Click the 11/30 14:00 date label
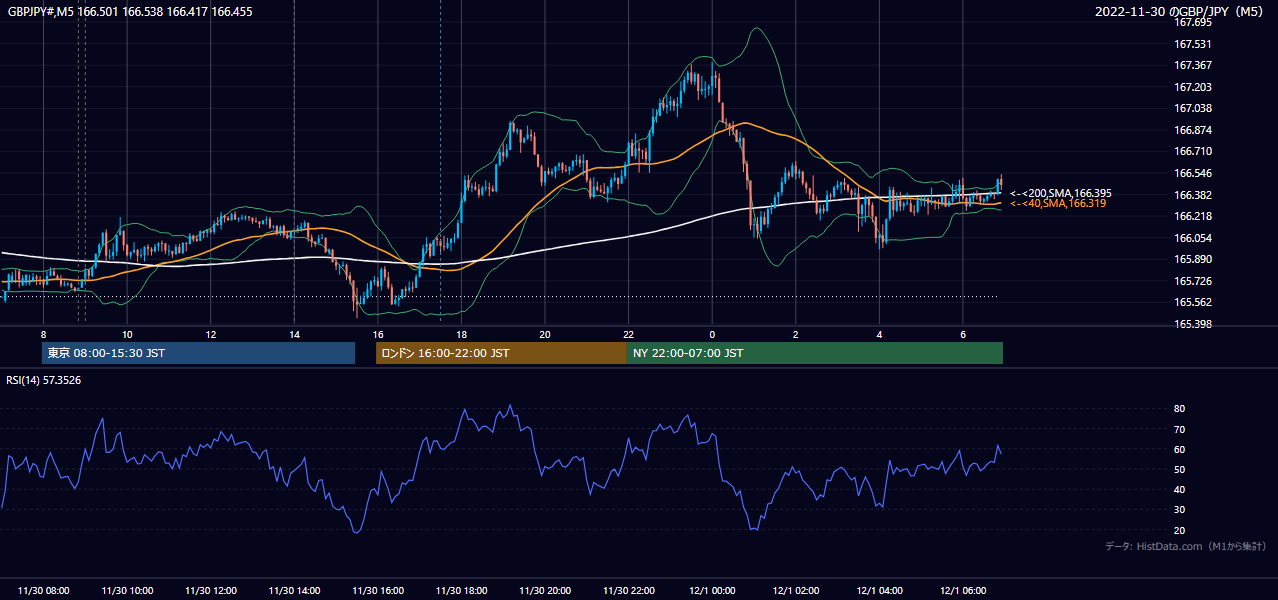 294,591
